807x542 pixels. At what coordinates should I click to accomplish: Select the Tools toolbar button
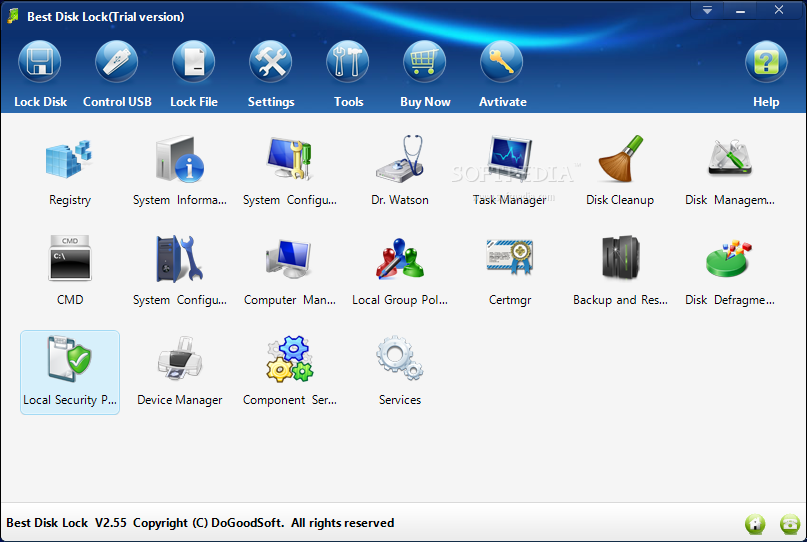pyautogui.click(x=348, y=75)
